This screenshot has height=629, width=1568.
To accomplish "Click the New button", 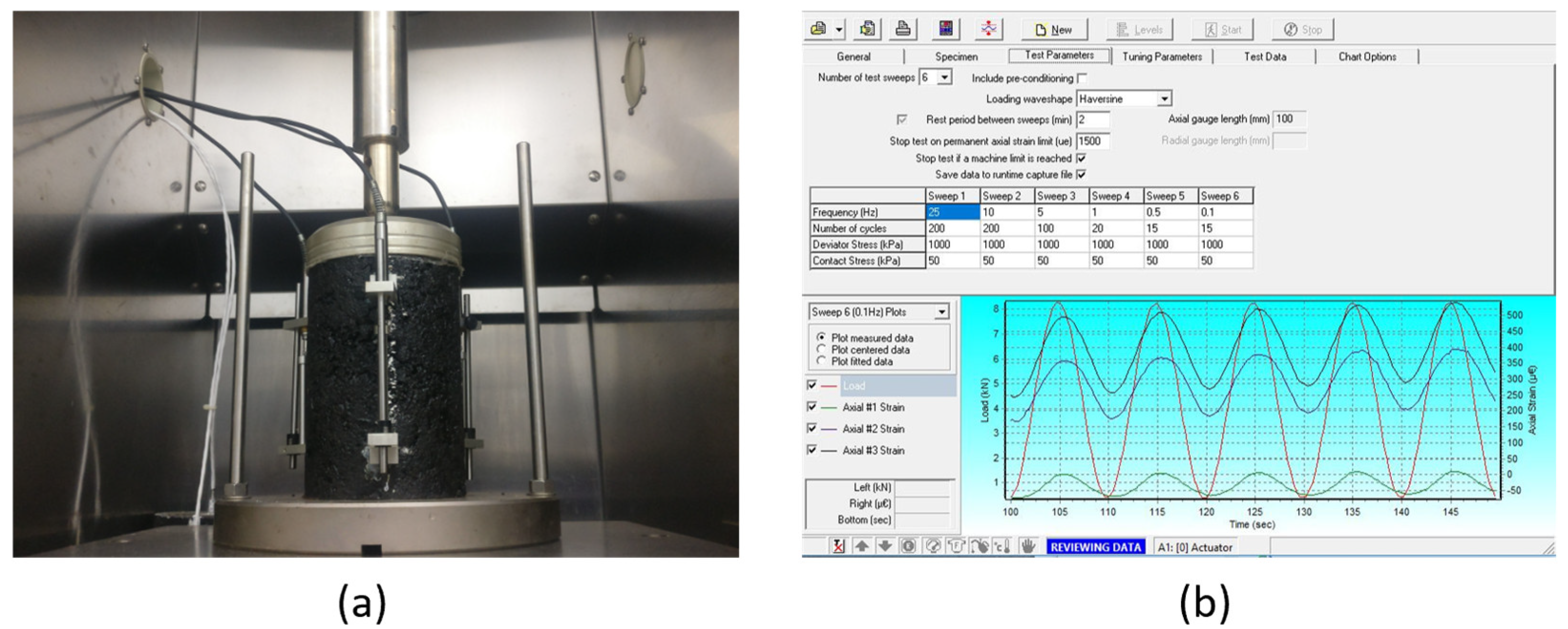I will 1054,29.
